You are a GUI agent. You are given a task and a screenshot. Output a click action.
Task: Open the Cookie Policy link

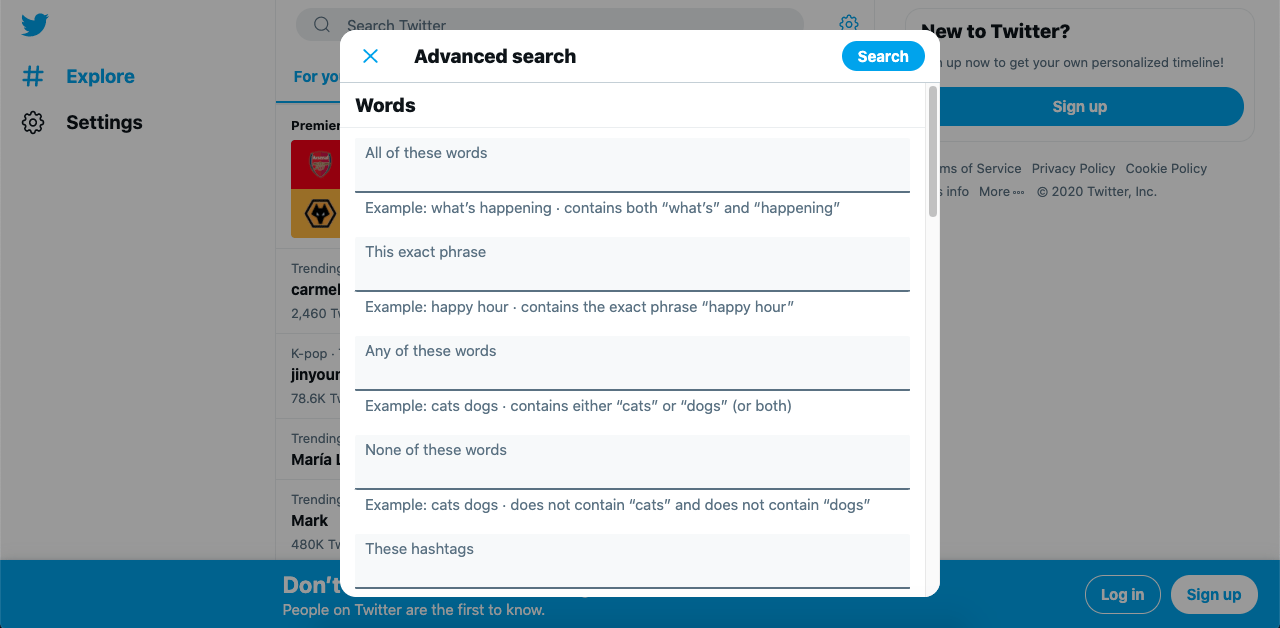1166,168
